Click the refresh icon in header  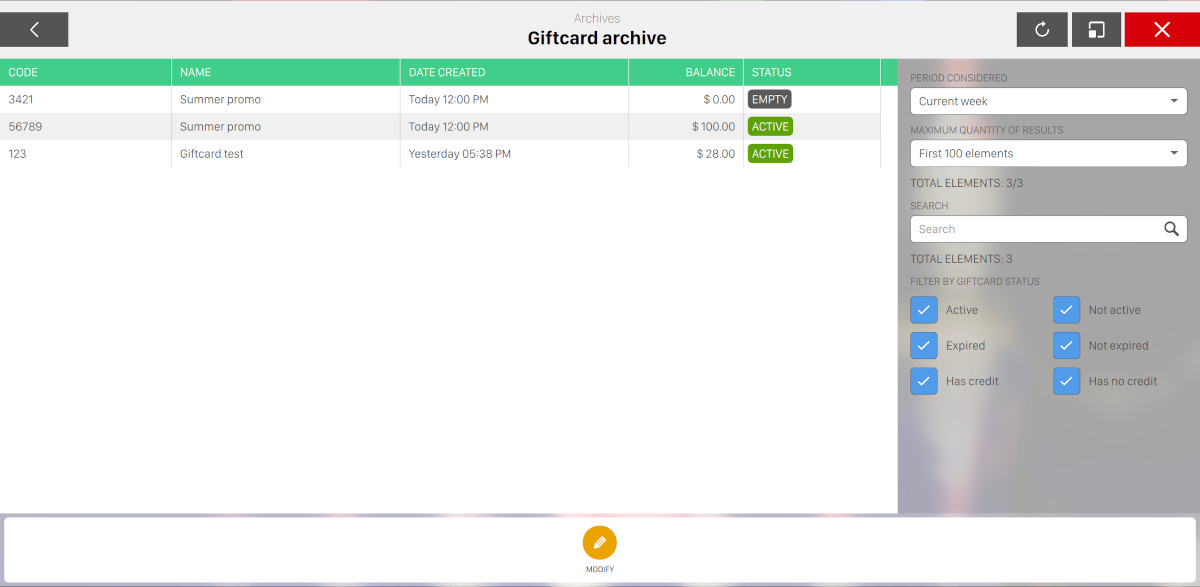pos(1042,30)
